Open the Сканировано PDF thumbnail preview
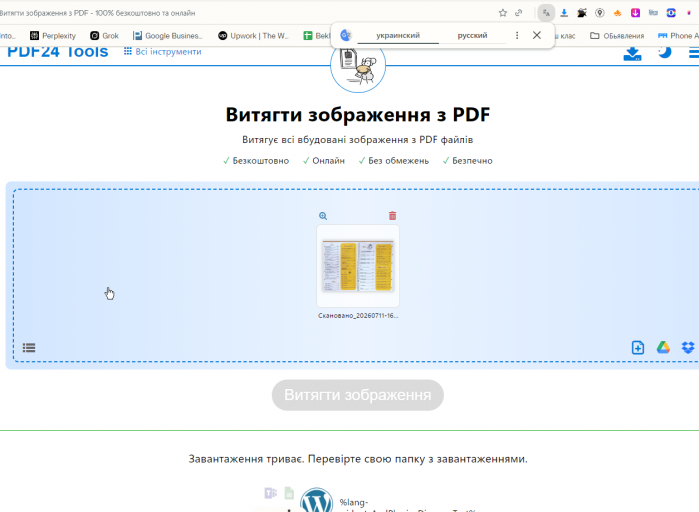The width and height of the screenshot is (699, 512). pos(358,266)
